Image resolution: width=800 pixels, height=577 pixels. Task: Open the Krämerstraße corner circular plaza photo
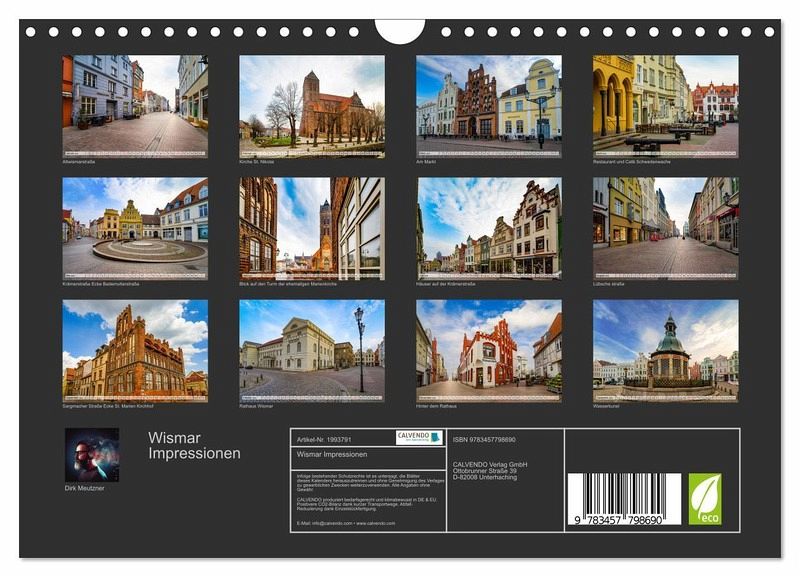point(135,229)
